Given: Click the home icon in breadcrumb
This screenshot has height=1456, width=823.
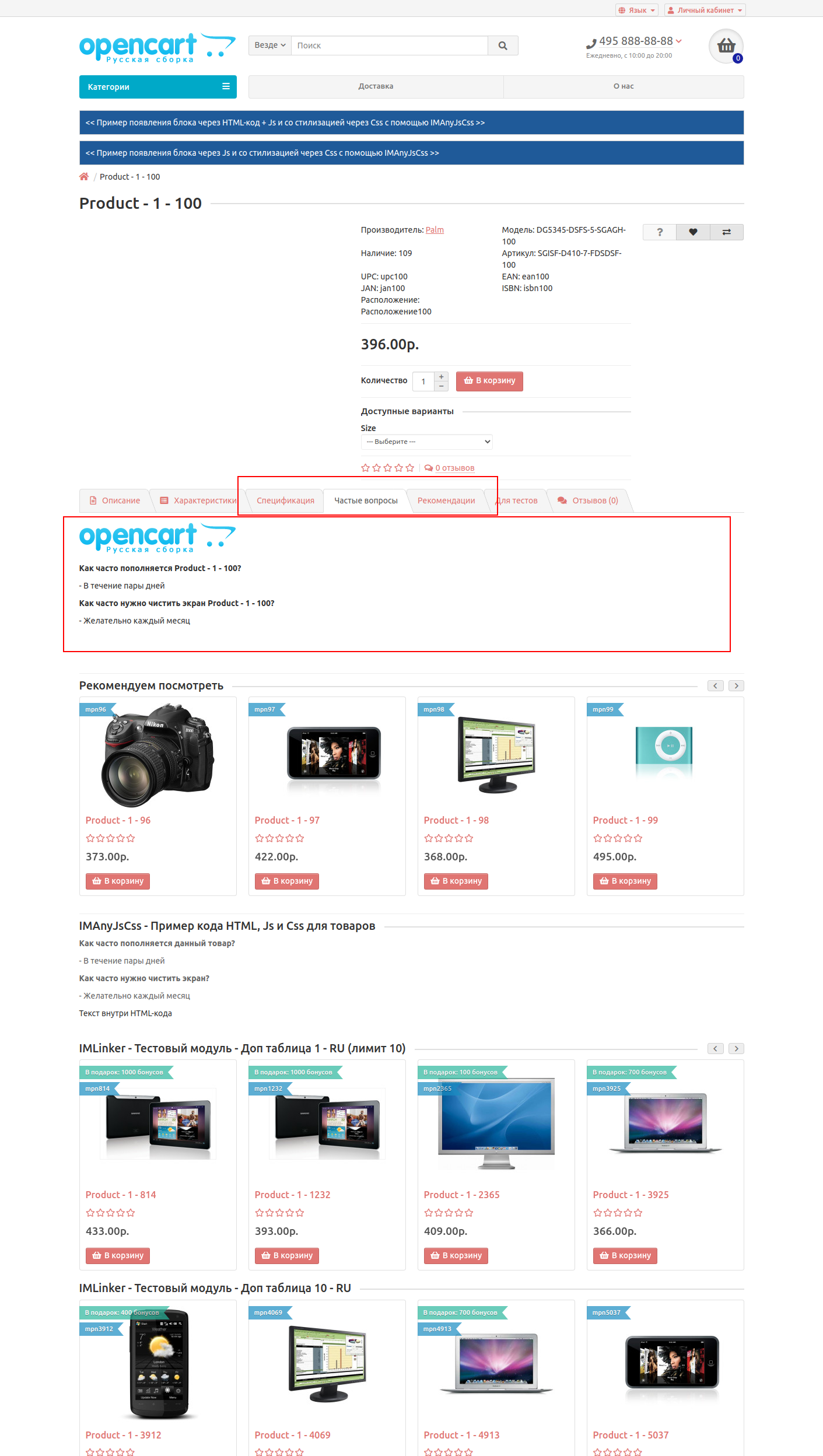Looking at the screenshot, I should point(84,177).
